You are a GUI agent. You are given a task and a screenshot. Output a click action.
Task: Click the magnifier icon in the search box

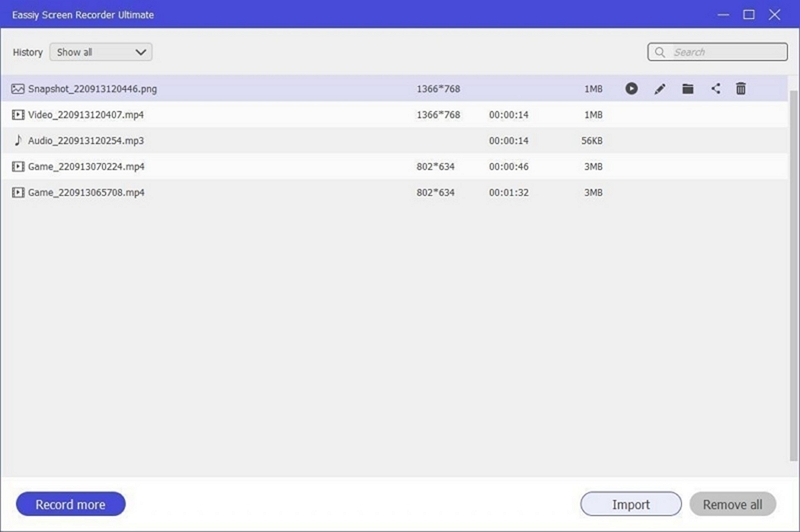pos(660,52)
